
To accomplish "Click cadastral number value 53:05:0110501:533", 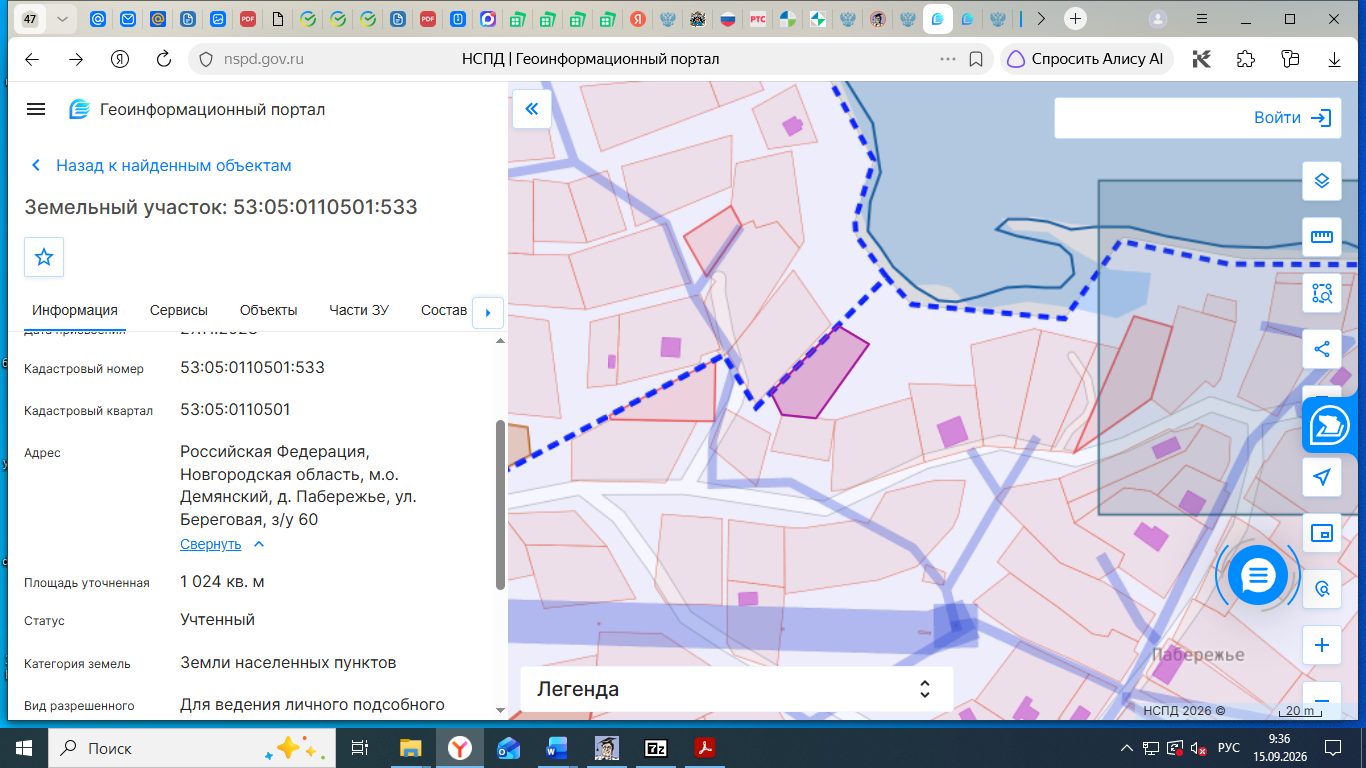I will click(252, 367).
